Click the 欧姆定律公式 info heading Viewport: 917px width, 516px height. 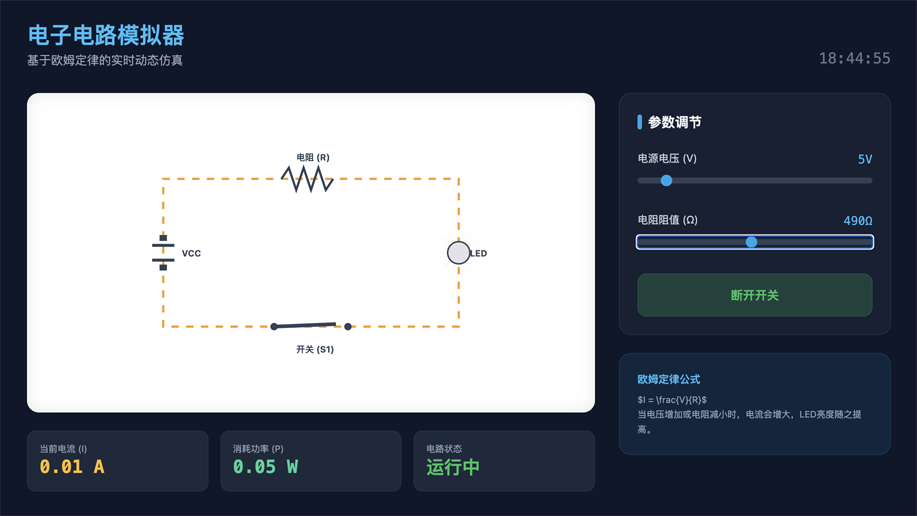coord(668,380)
